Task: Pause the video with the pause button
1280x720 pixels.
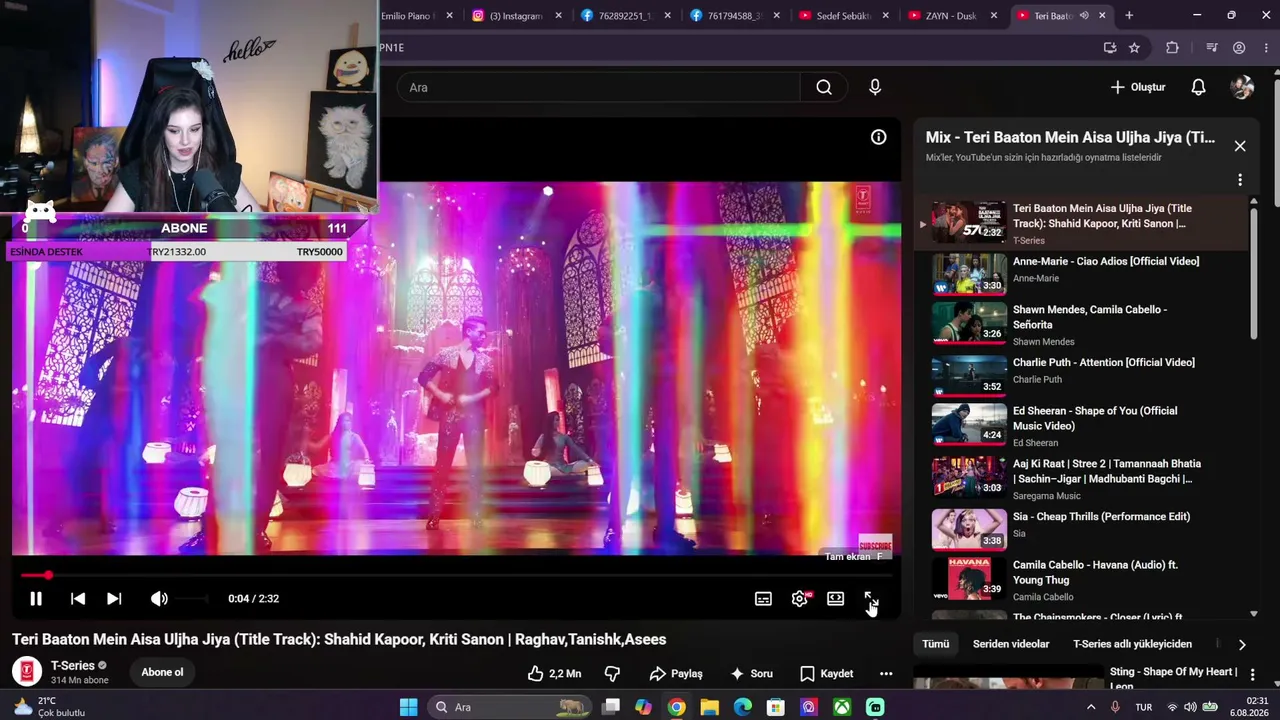Action: pos(36,599)
